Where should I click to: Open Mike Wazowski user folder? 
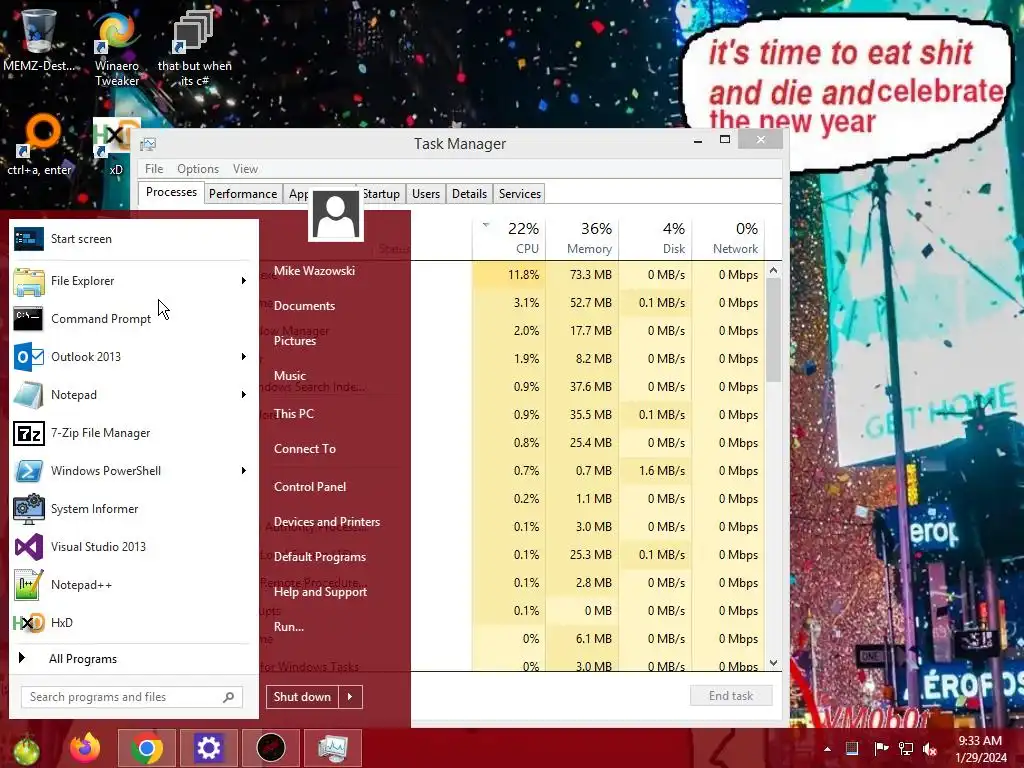[x=314, y=270]
